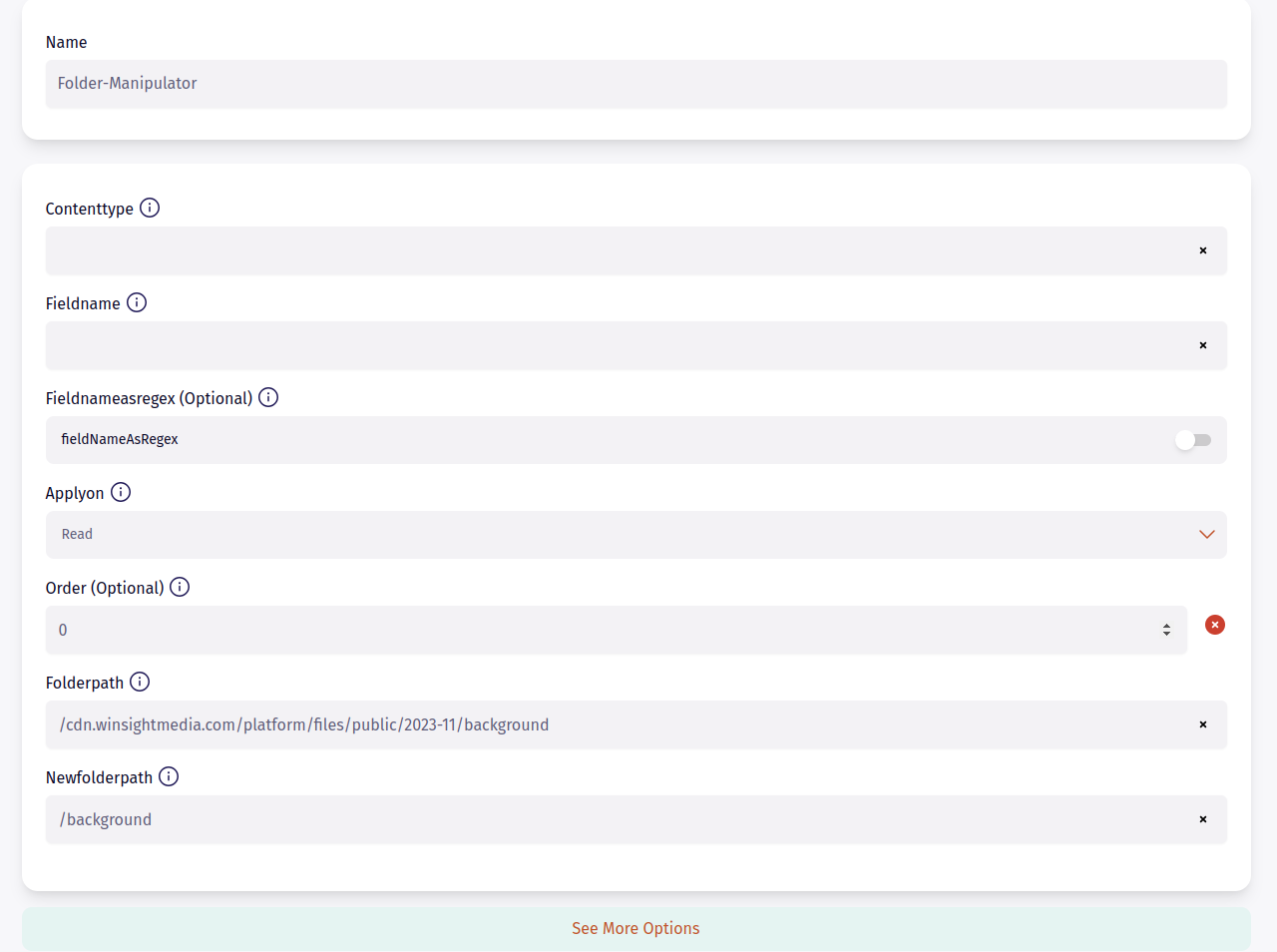Click the info icon next to Folderpath
The image size is (1277, 952).
(140, 682)
